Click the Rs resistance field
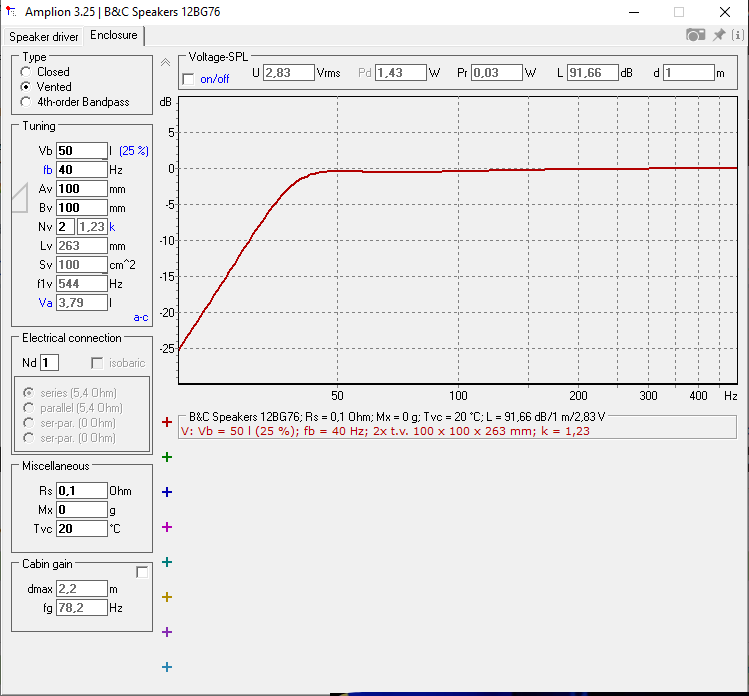 click(82, 491)
